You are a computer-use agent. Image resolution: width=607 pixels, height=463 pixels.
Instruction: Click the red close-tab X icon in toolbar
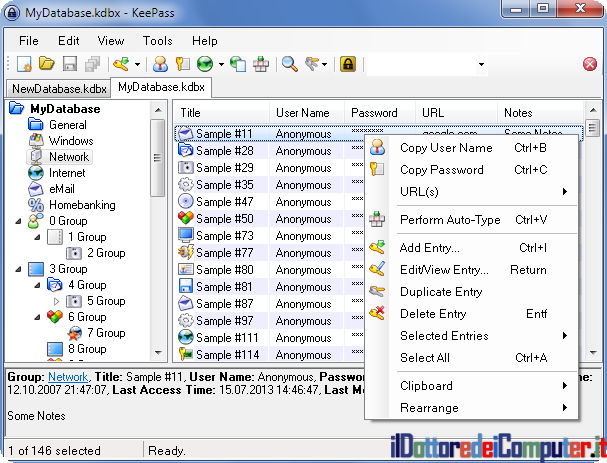[x=590, y=64]
